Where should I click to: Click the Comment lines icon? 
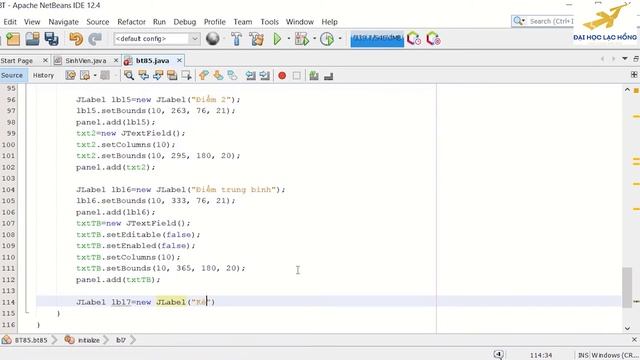coord(314,76)
